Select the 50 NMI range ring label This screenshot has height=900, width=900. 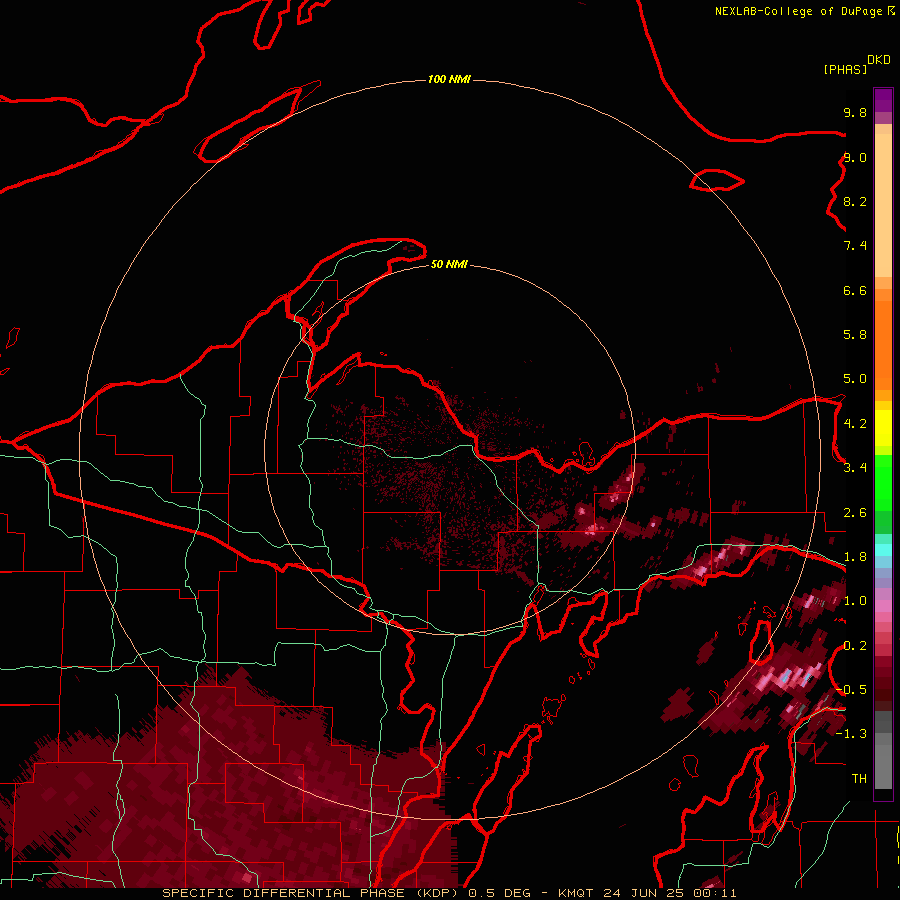coord(449,264)
